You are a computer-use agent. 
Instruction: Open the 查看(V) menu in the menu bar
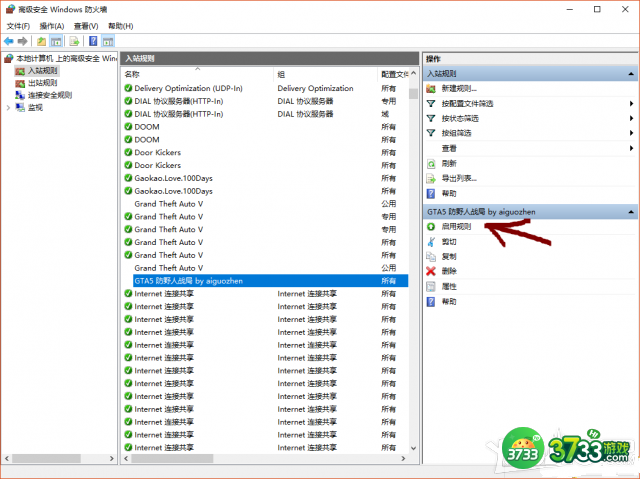[x=86, y=26]
